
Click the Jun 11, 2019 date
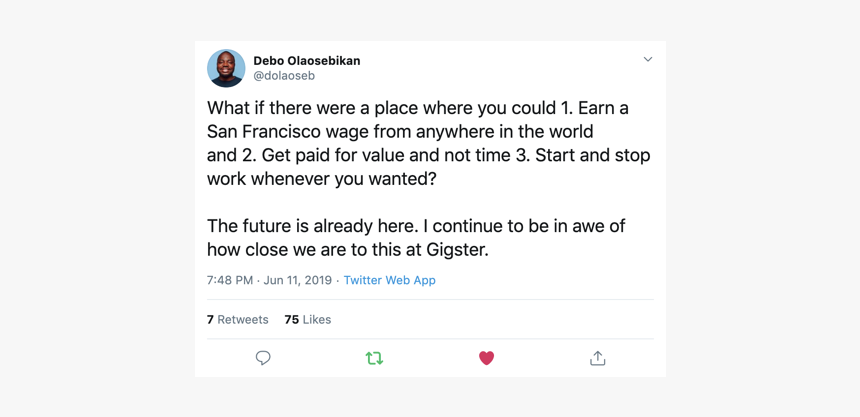297,280
